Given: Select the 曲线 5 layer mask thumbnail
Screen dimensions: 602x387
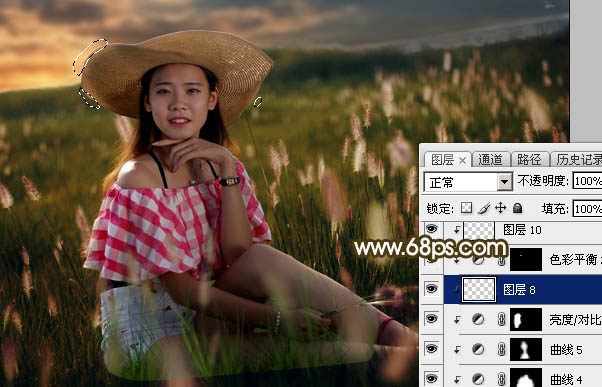Looking at the screenshot, I should coord(526,349).
